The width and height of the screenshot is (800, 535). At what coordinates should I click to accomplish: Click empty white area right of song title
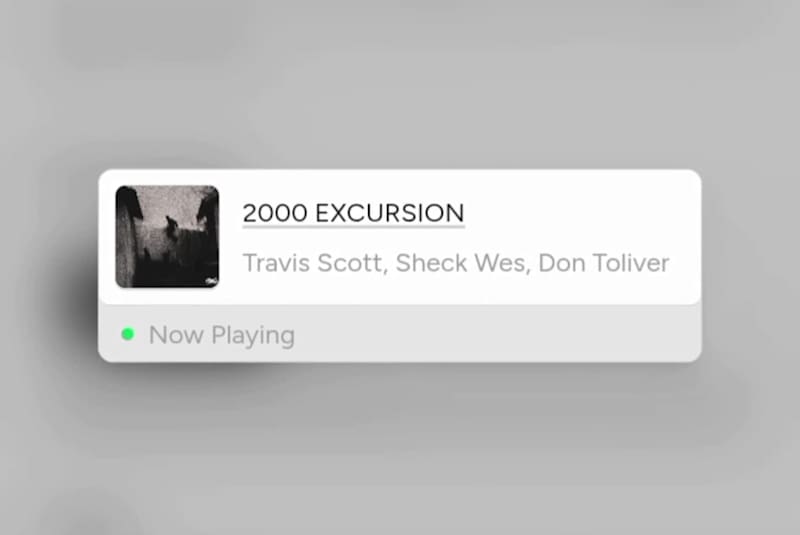(582, 213)
